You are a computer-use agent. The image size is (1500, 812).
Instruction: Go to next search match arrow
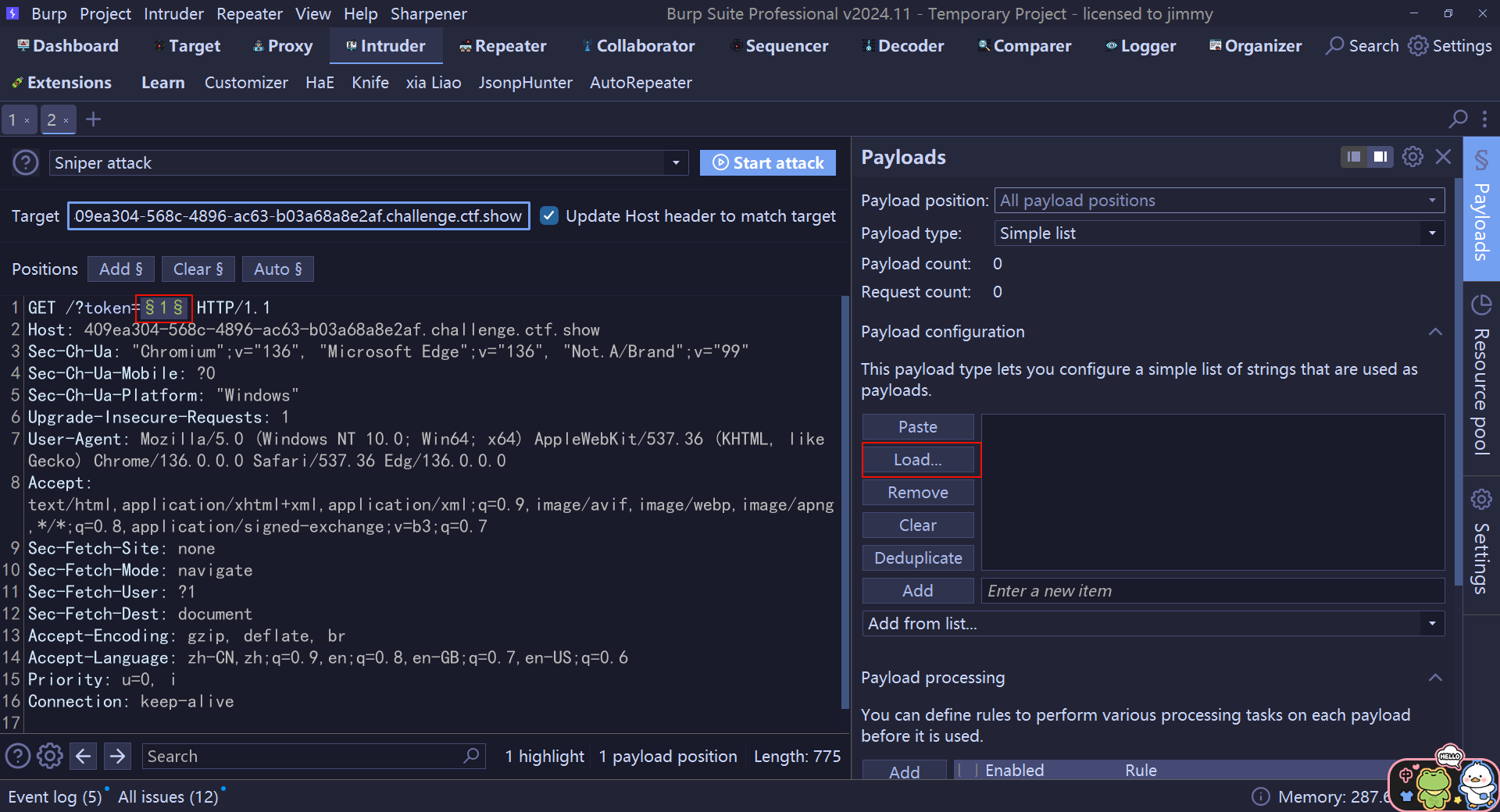click(x=117, y=756)
